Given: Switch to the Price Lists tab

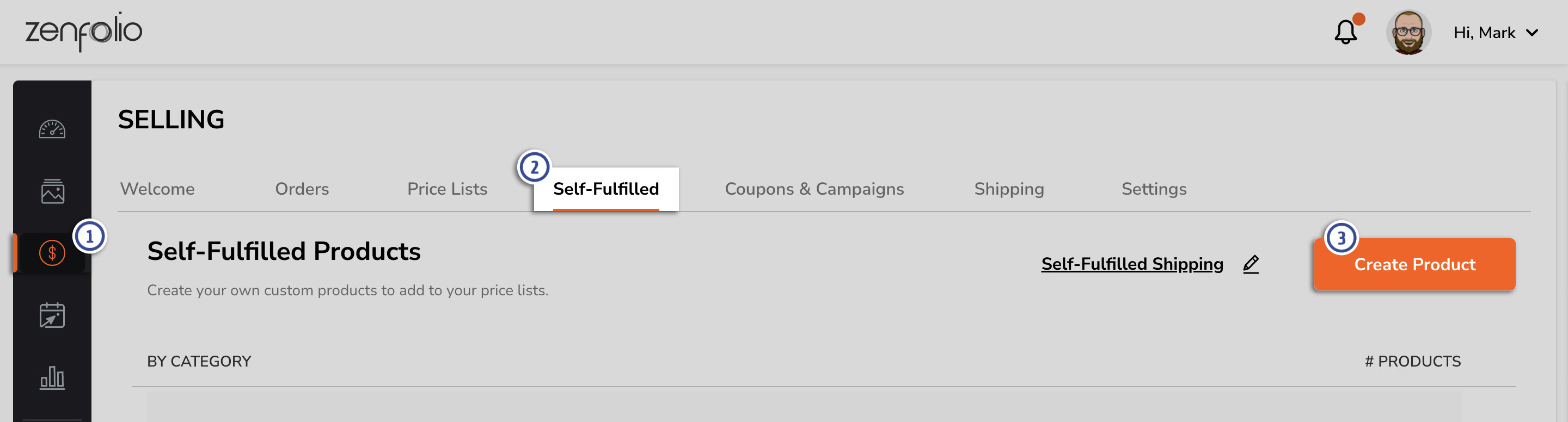Looking at the screenshot, I should click(x=448, y=189).
